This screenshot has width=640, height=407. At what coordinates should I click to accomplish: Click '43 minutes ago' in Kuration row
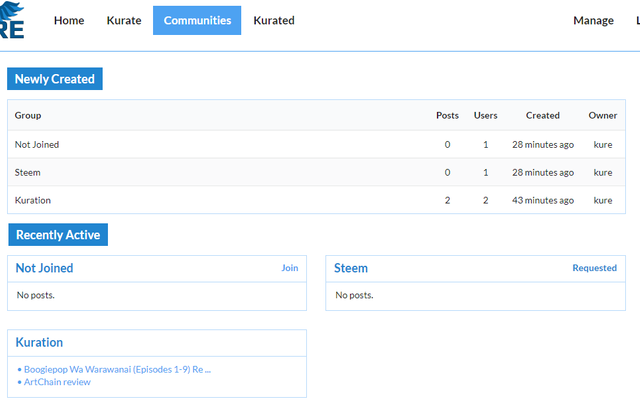pos(543,200)
